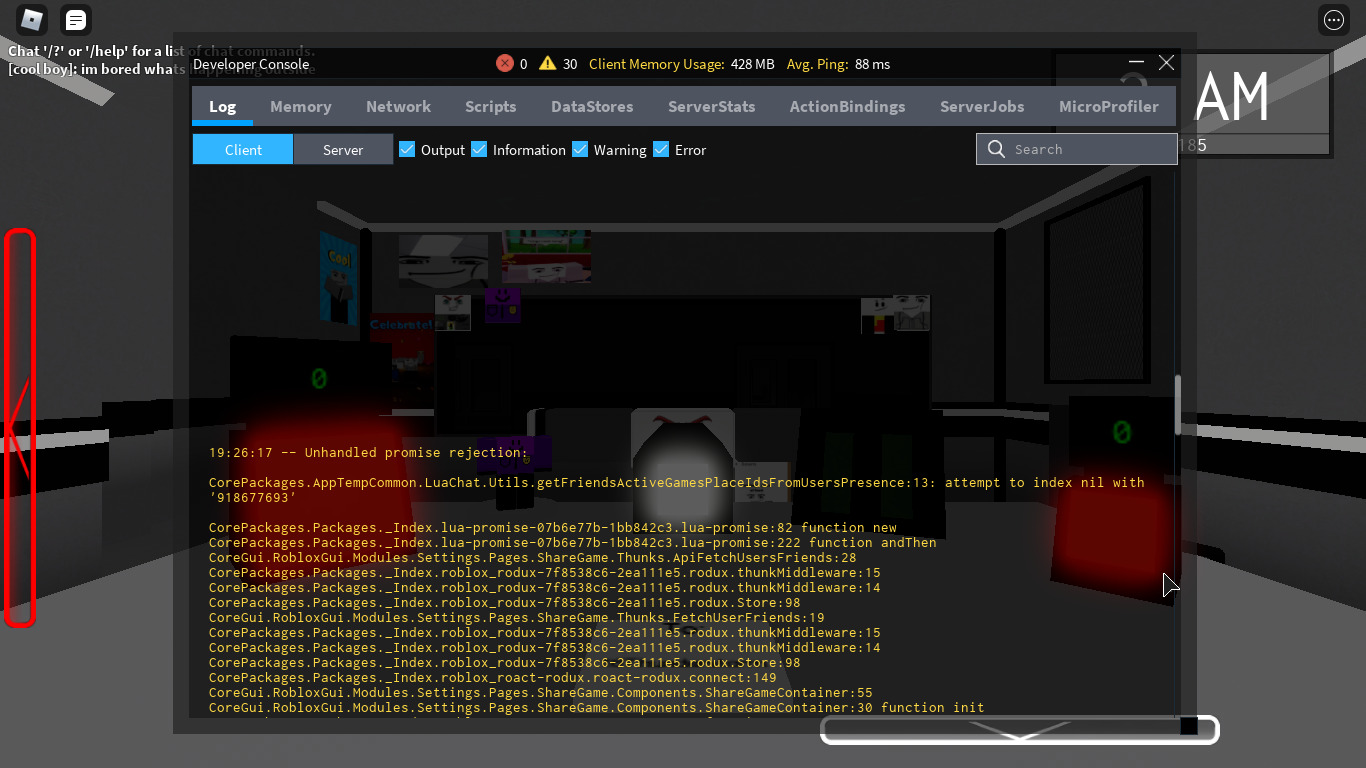
Task: Open the more options ellipsis menu
Action: coord(1333,19)
